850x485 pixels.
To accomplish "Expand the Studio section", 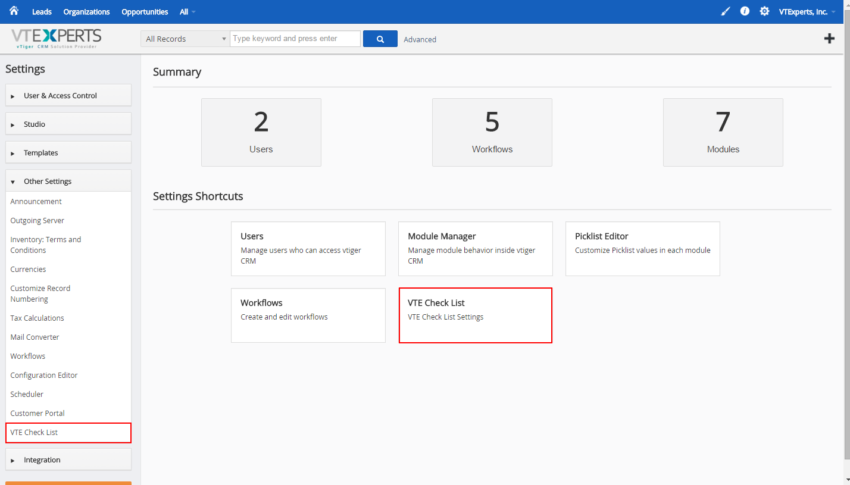I will pyautogui.click(x=68, y=124).
